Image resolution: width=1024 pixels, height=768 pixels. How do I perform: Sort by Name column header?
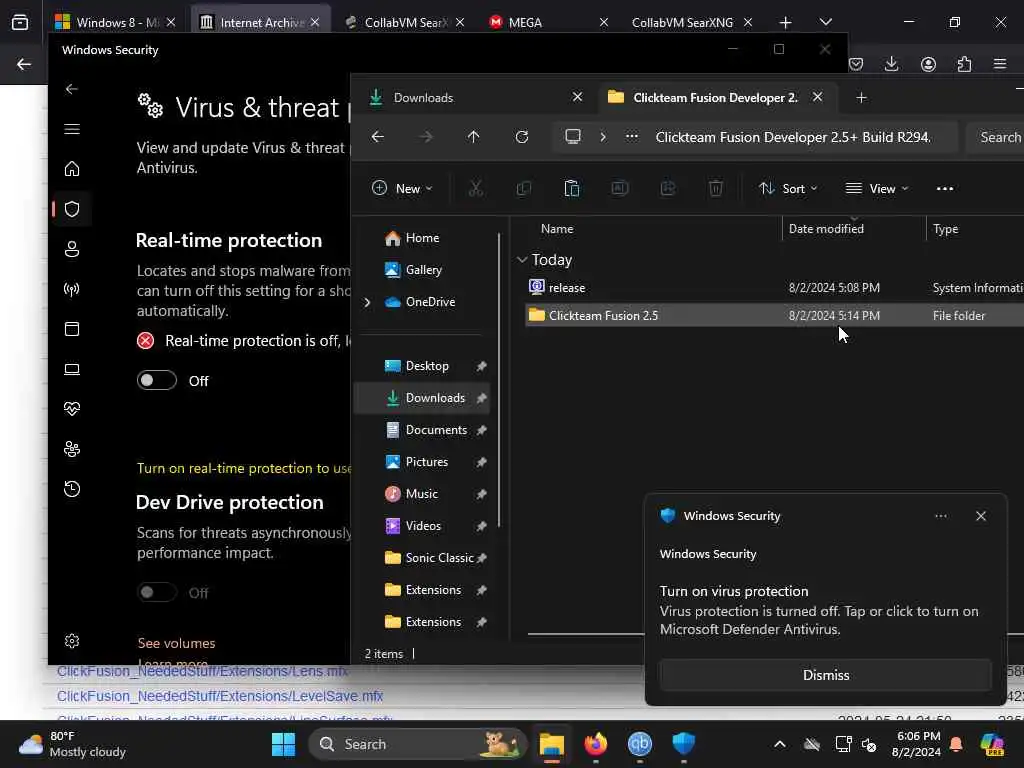tap(557, 229)
